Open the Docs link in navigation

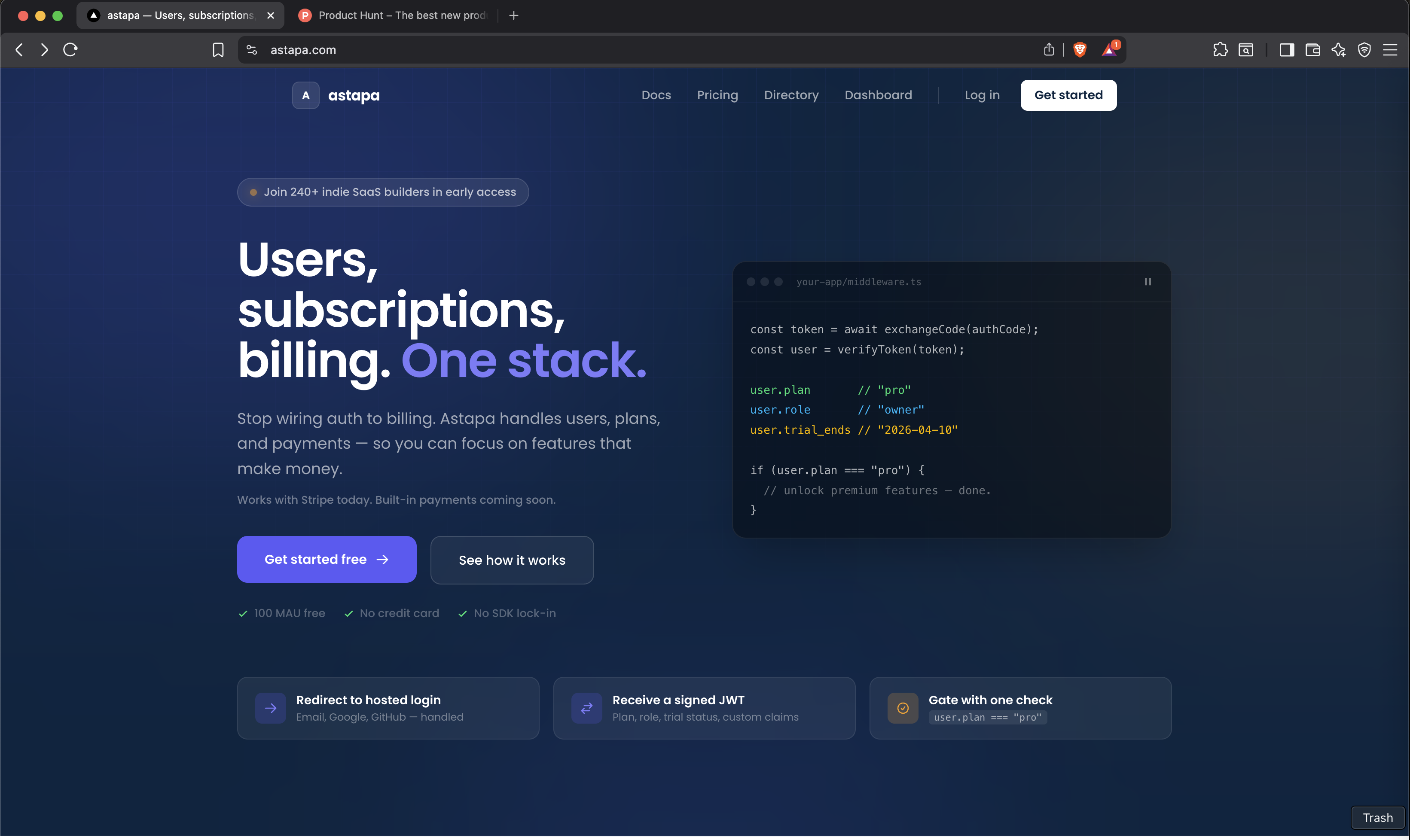coord(656,95)
